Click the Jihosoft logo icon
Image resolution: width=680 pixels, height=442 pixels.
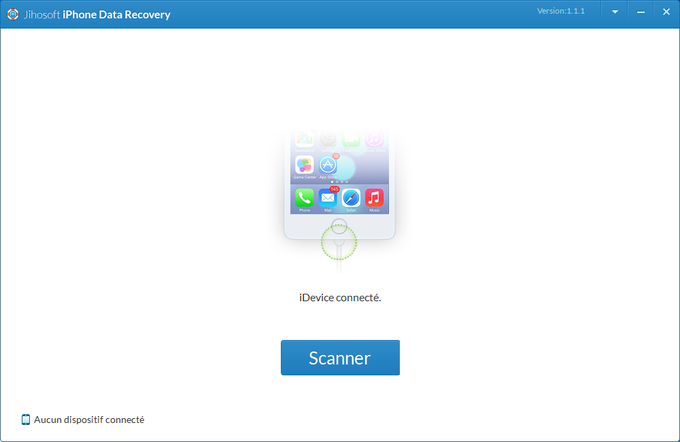tap(13, 14)
